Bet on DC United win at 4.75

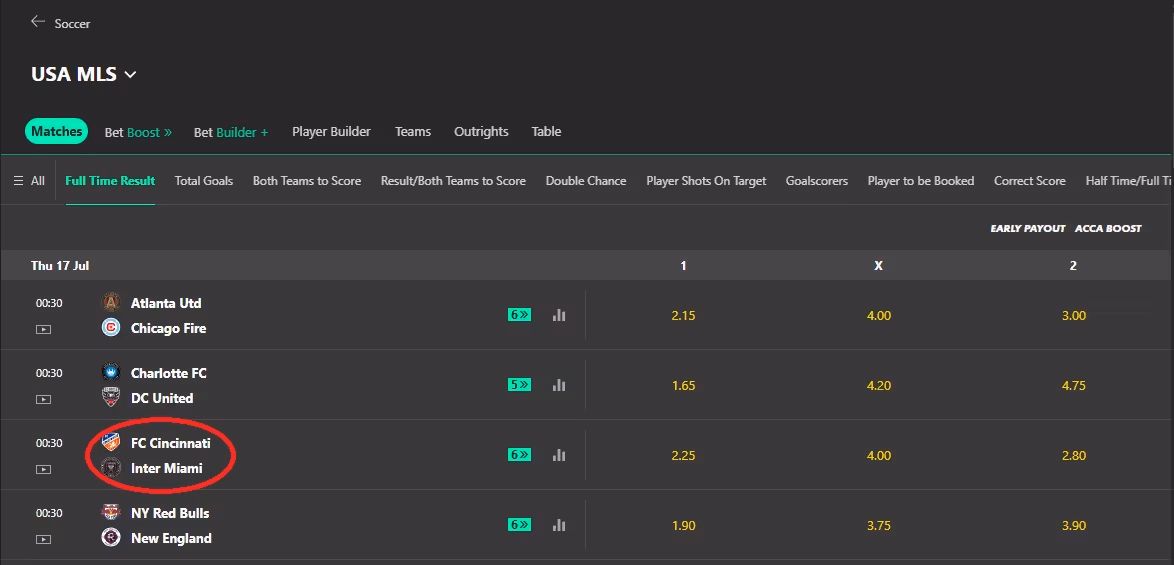click(1074, 385)
